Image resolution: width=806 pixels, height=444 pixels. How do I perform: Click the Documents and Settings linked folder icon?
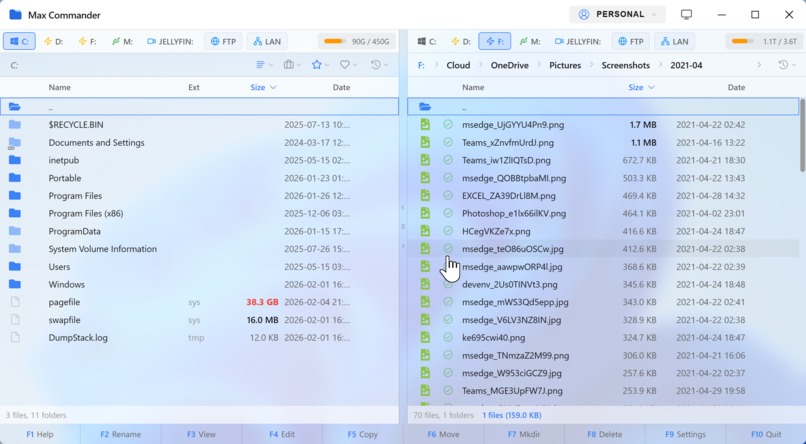click(x=14, y=143)
